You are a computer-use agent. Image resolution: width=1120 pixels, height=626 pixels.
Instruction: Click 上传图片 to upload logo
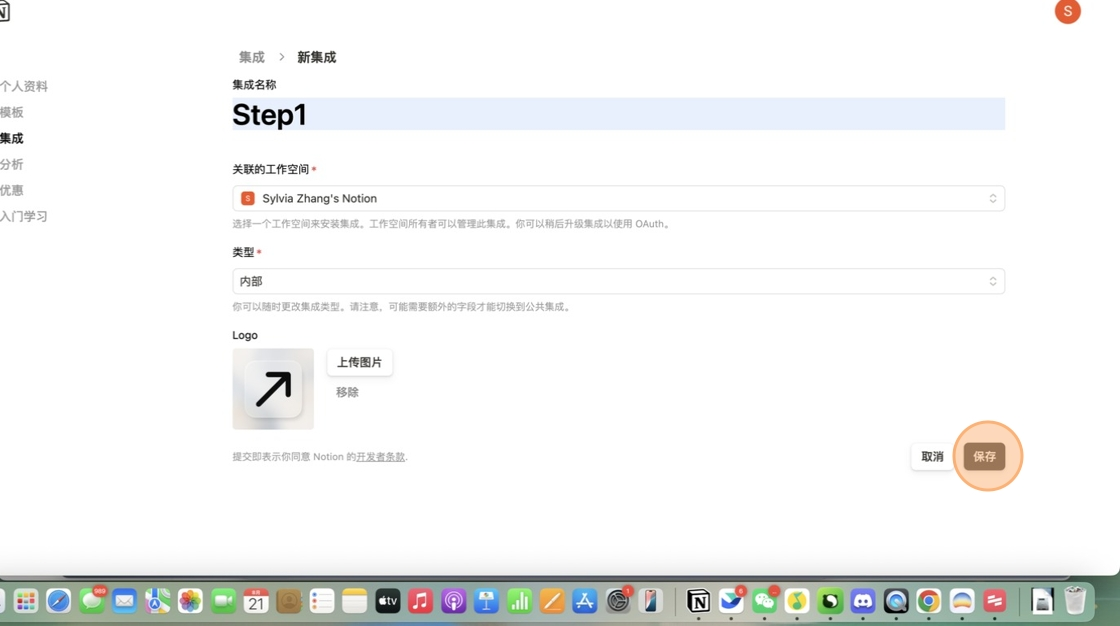click(359, 362)
